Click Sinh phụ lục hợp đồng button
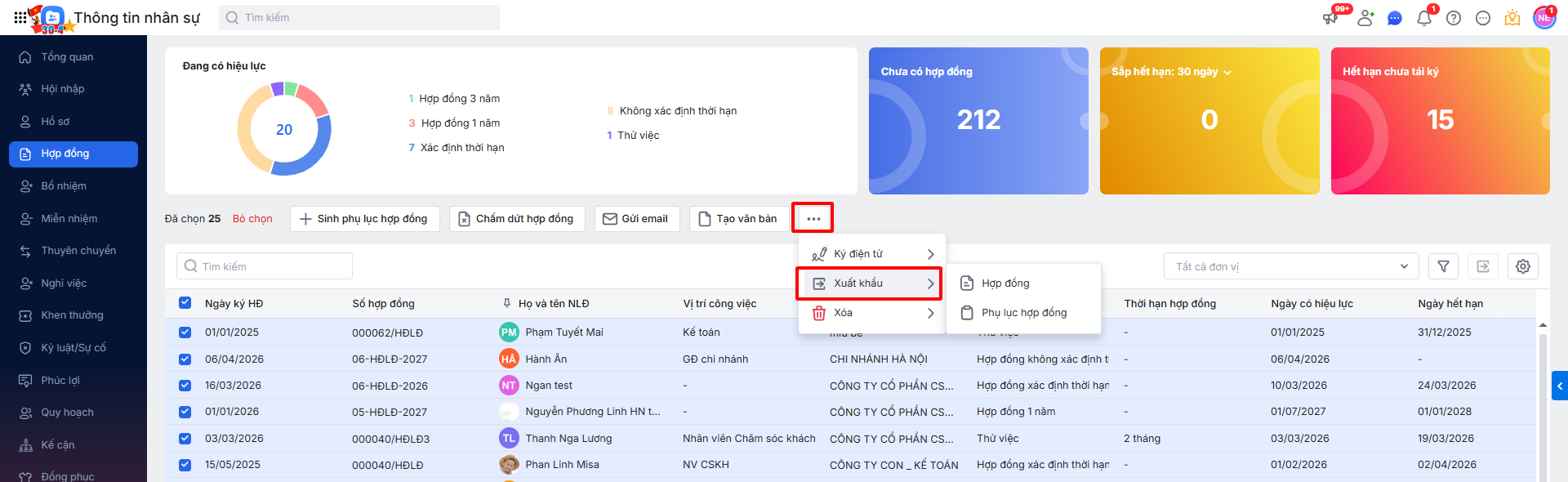This screenshot has height=482, width=1568. click(364, 219)
